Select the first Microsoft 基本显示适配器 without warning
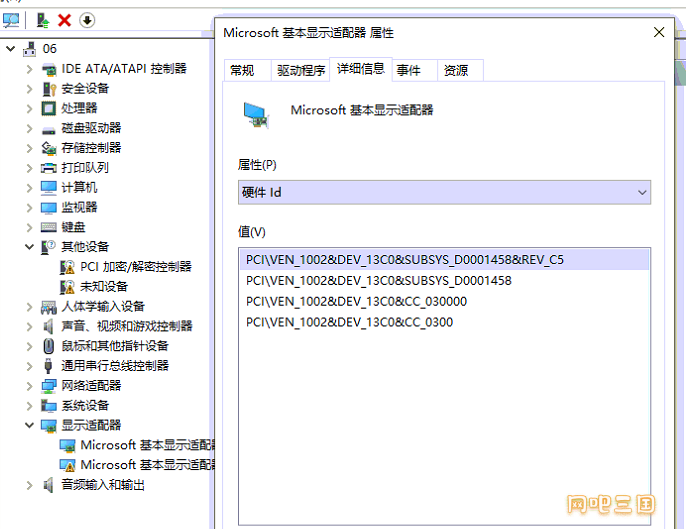Viewport: 686px width, 529px height. (147, 445)
